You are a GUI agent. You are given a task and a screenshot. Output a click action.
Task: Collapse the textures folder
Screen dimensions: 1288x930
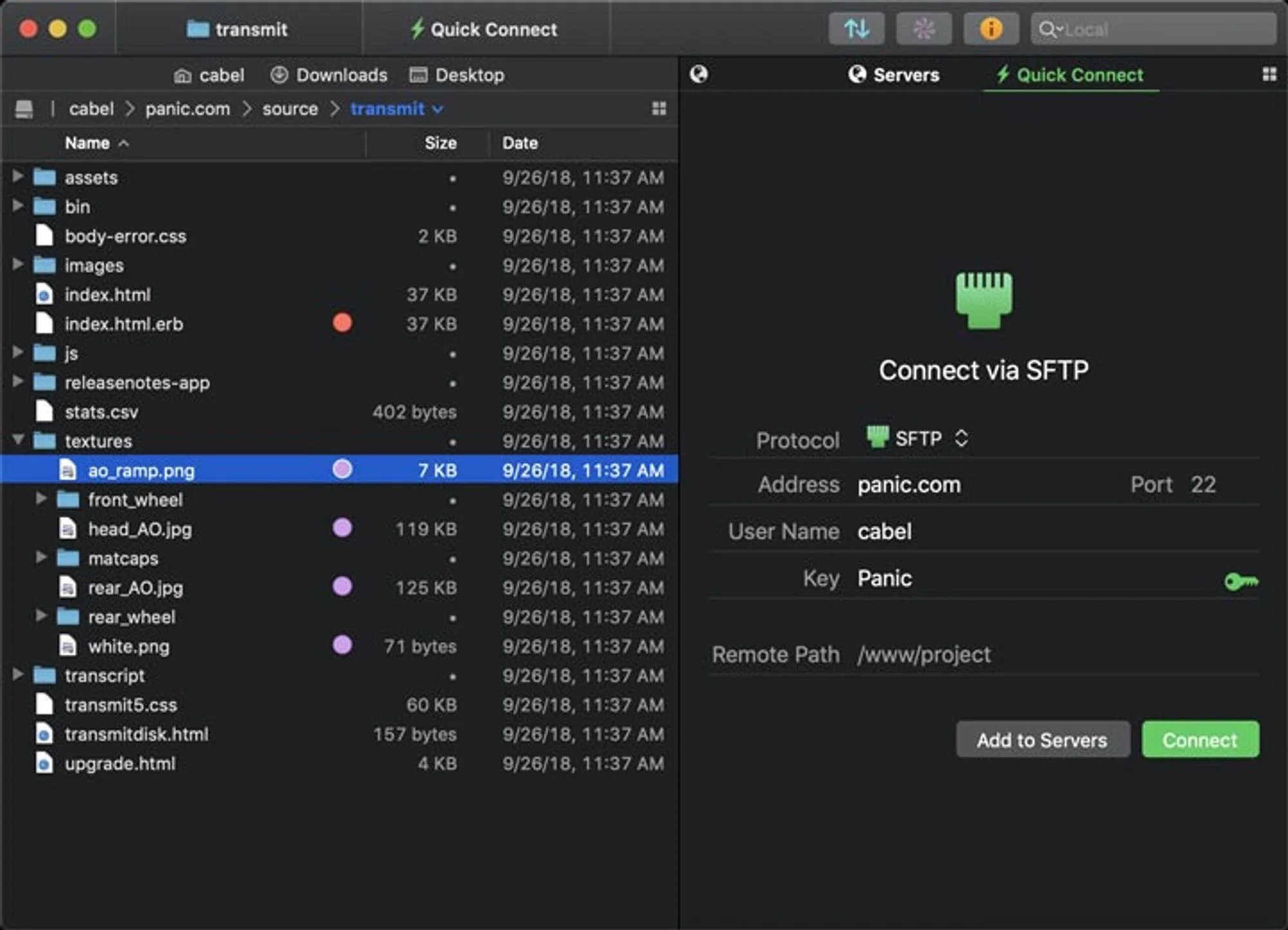click(x=18, y=441)
